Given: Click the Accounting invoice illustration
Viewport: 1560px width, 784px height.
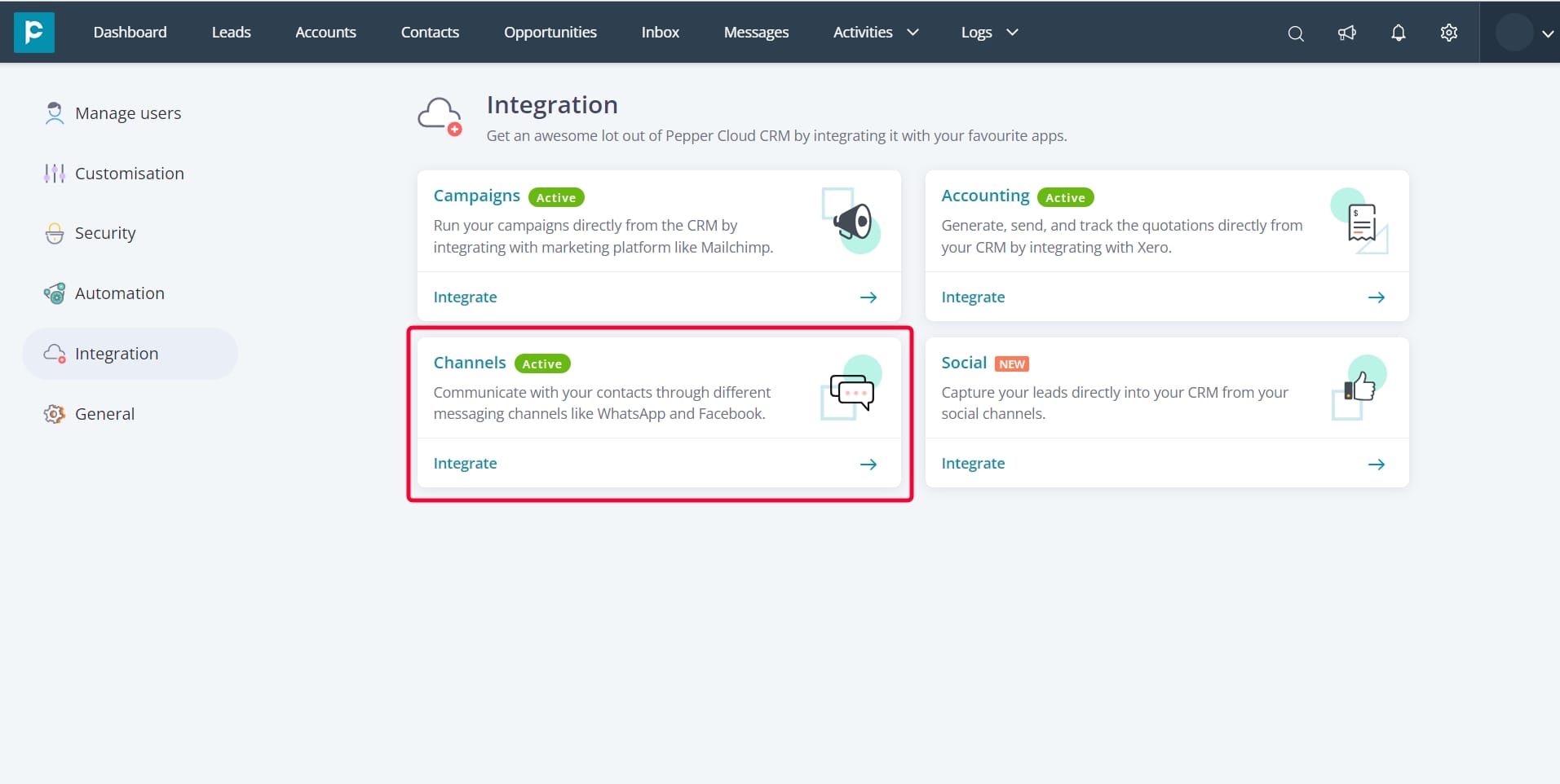Looking at the screenshot, I should pos(1360,221).
